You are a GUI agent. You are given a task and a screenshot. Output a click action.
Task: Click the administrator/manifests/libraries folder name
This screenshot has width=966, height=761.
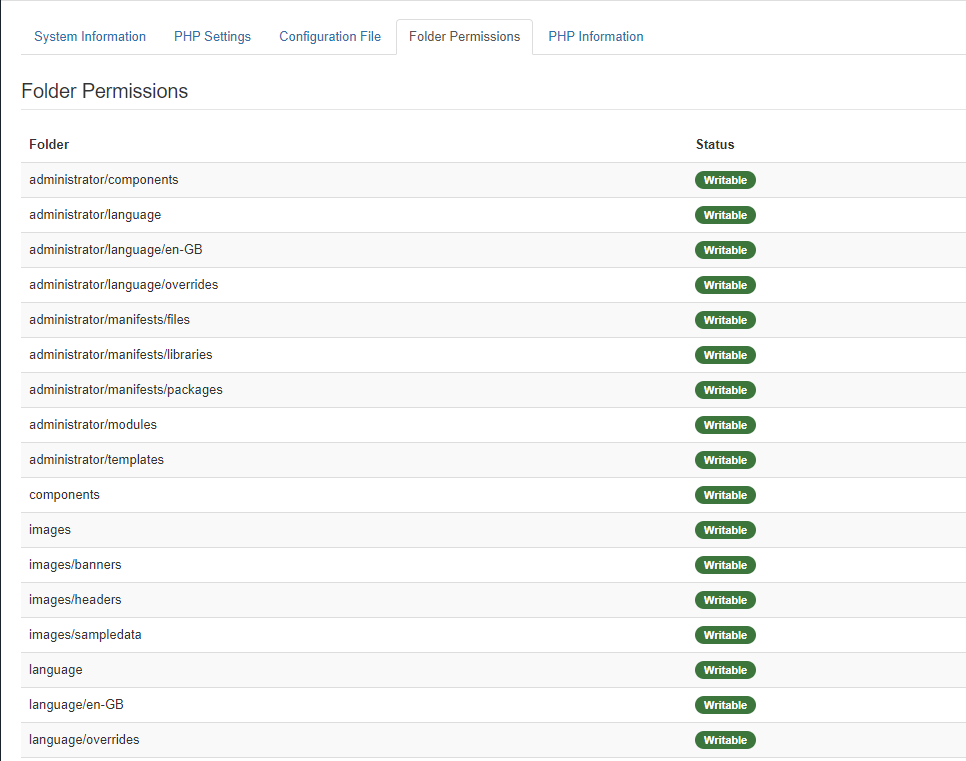tap(120, 355)
